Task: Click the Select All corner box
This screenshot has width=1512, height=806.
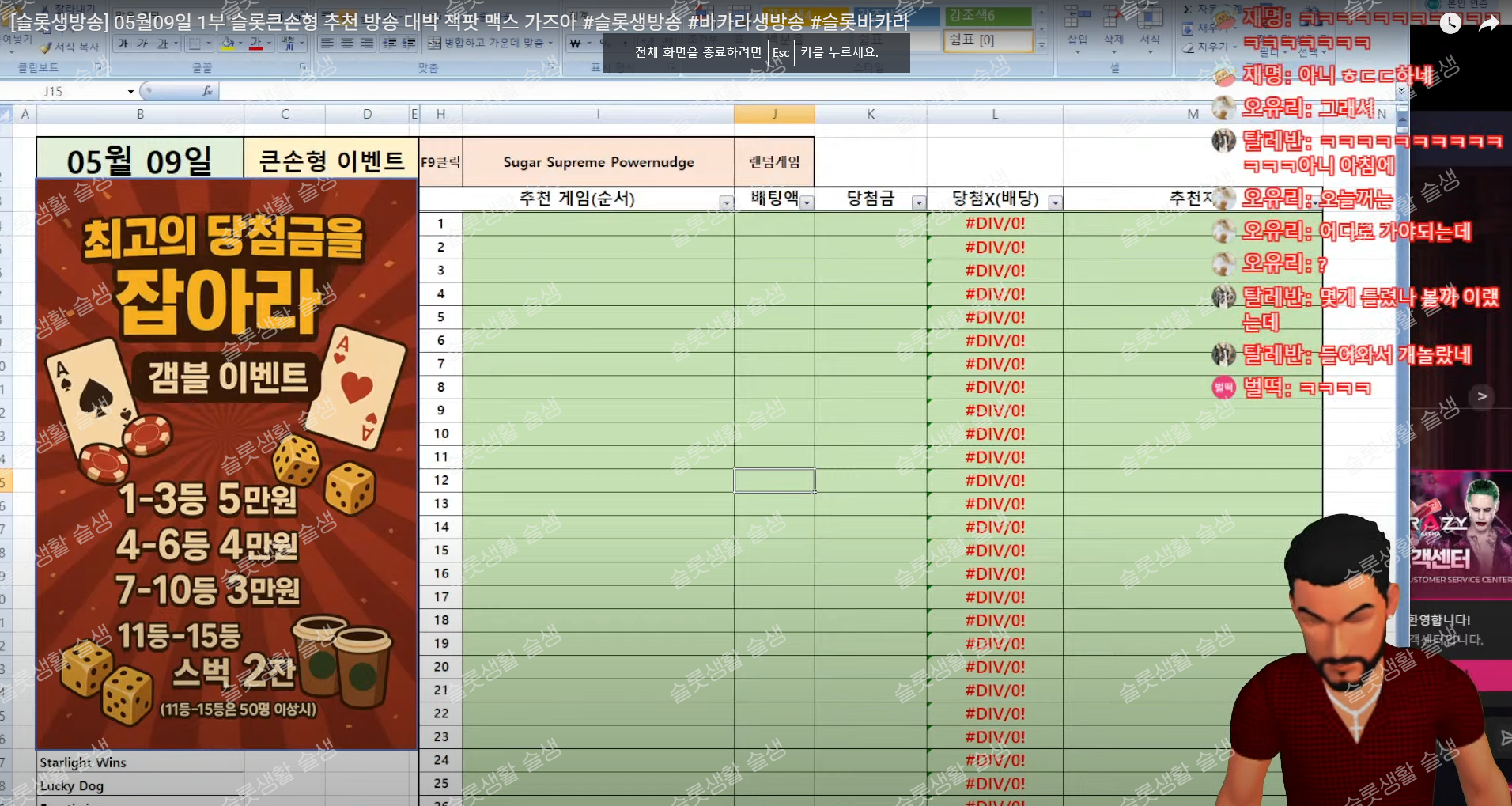Action: (x=6, y=114)
